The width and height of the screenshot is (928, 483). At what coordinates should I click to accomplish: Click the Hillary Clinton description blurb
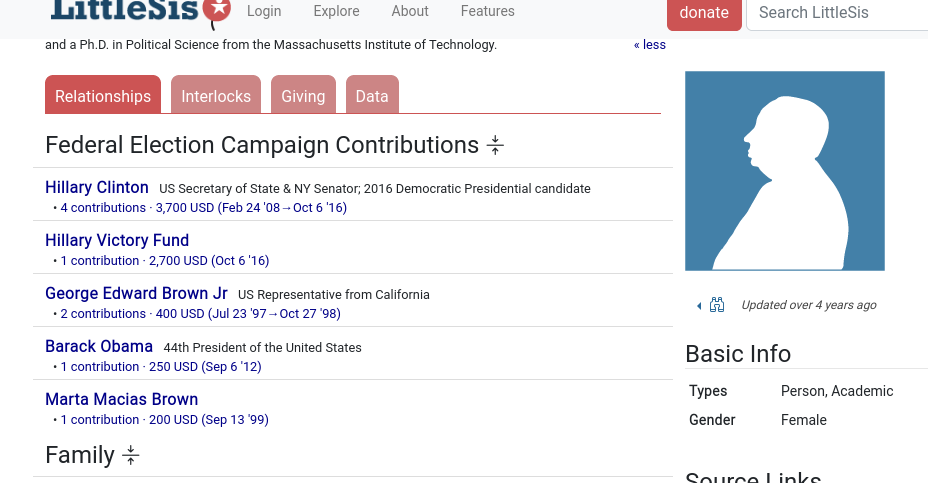(375, 189)
